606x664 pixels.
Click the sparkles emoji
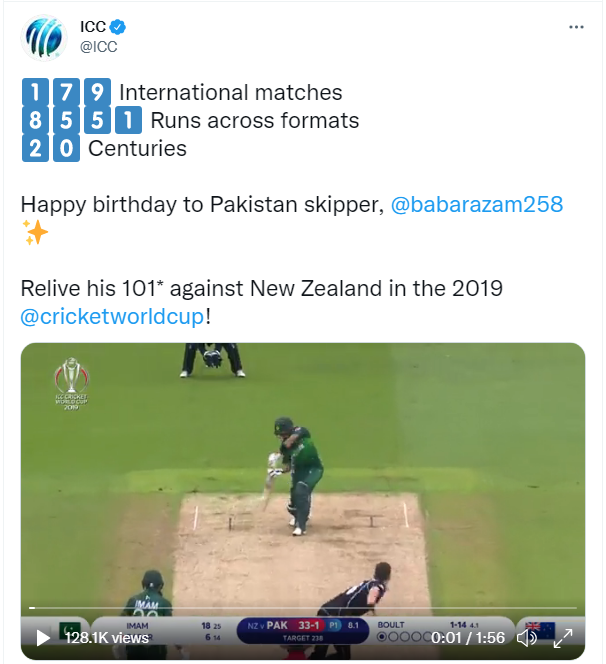[34, 233]
